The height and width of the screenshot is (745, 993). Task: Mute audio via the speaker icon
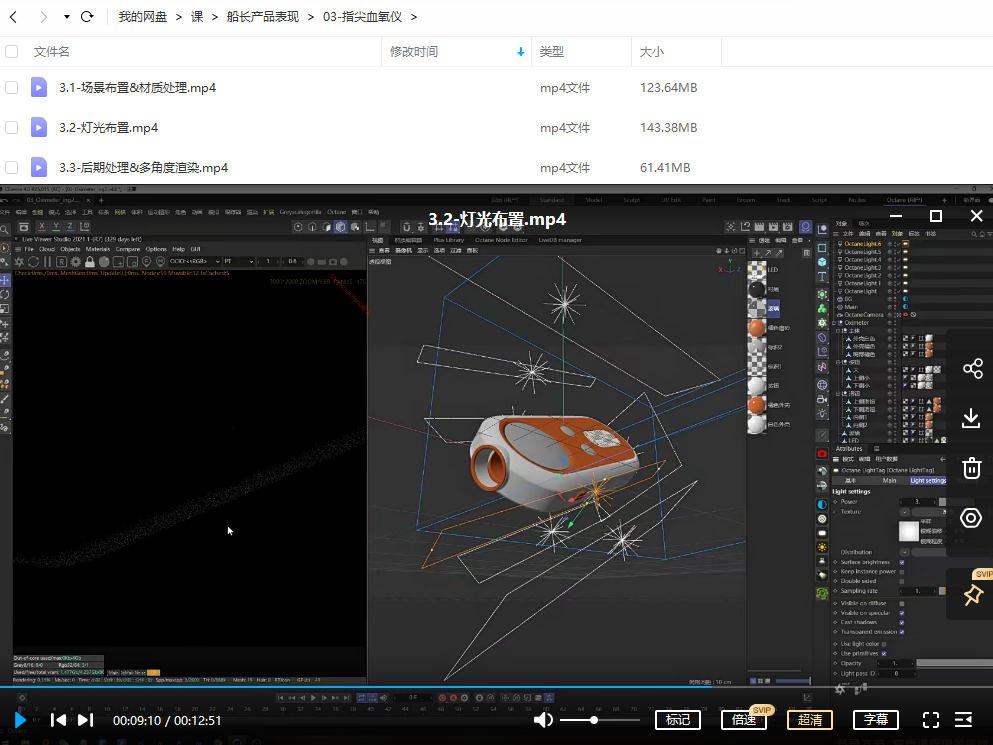[x=543, y=719]
